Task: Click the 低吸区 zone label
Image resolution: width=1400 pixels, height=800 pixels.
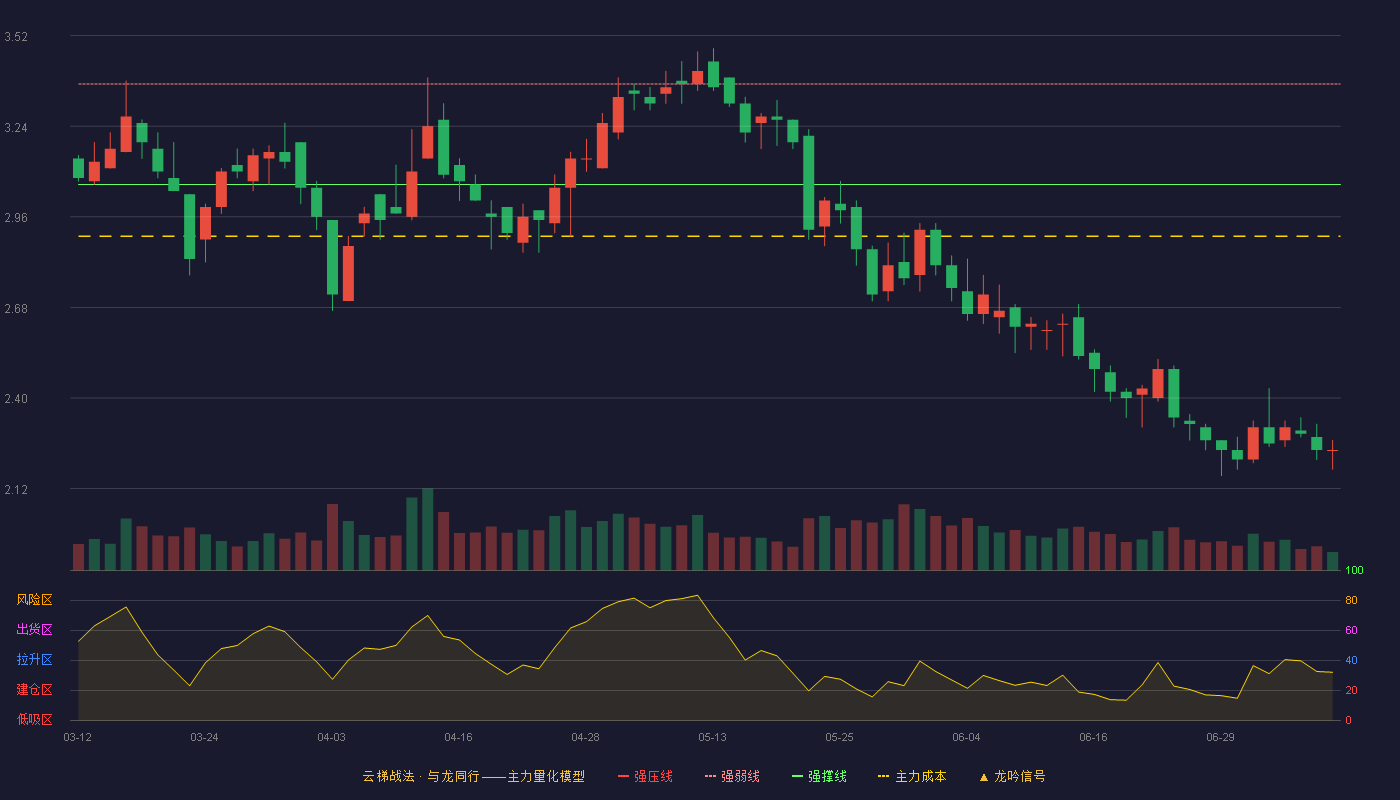Action: [34, 720]
